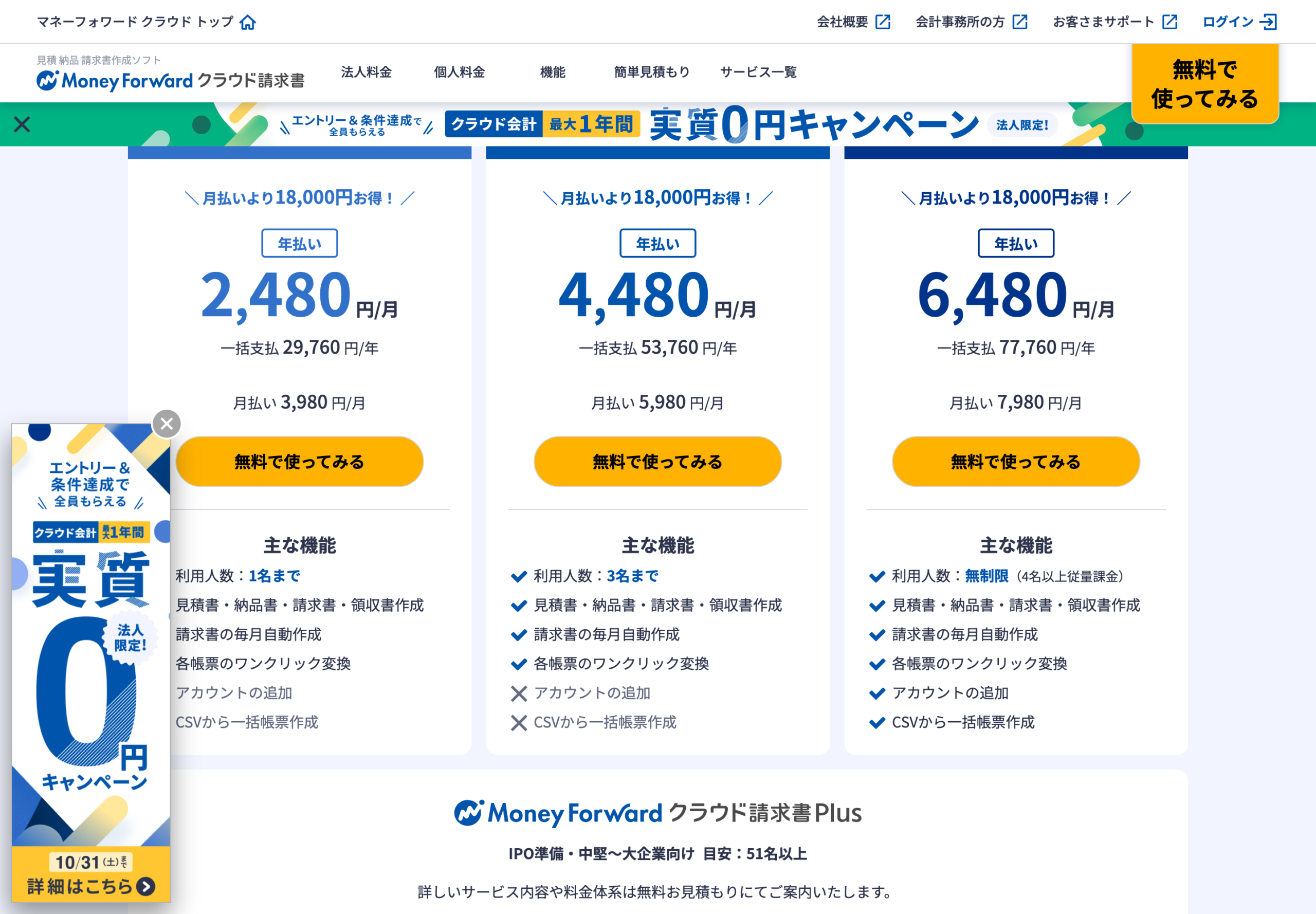
Task: Open サービス一覧 in the navigation bar
Action: point(758,72)
